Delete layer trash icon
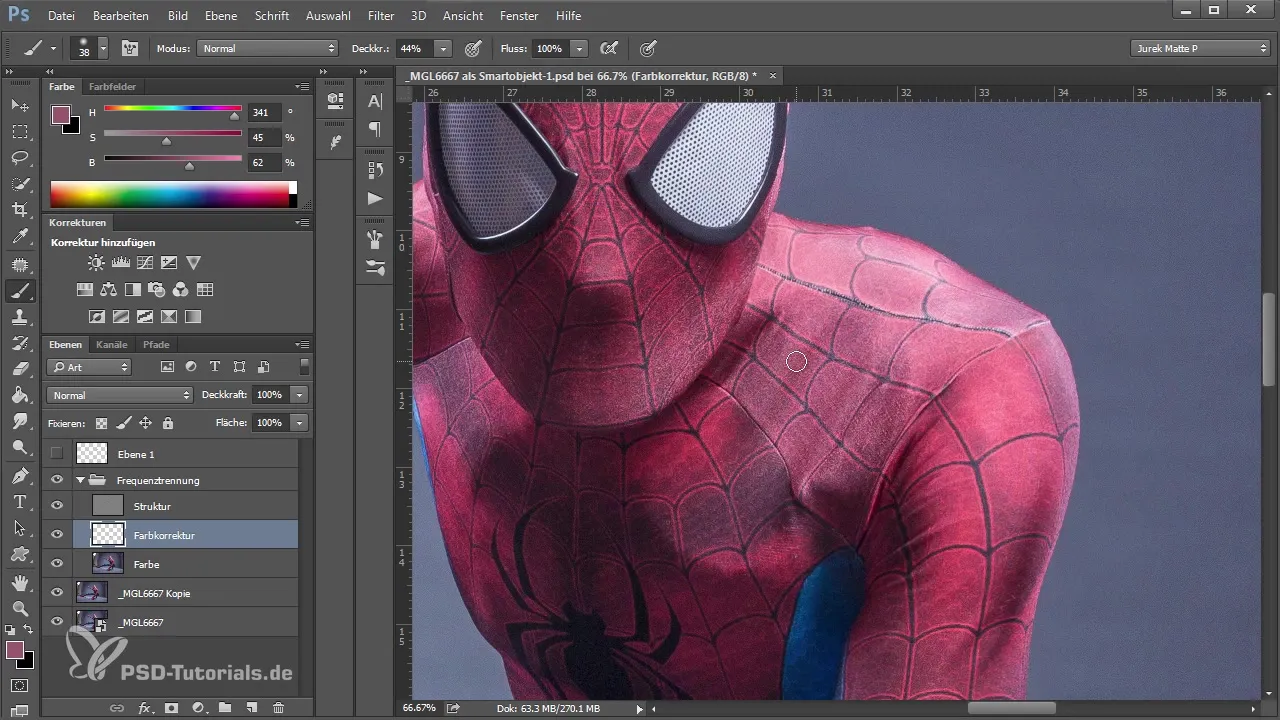Screen dimensions: 1280x720 point(279,708)
